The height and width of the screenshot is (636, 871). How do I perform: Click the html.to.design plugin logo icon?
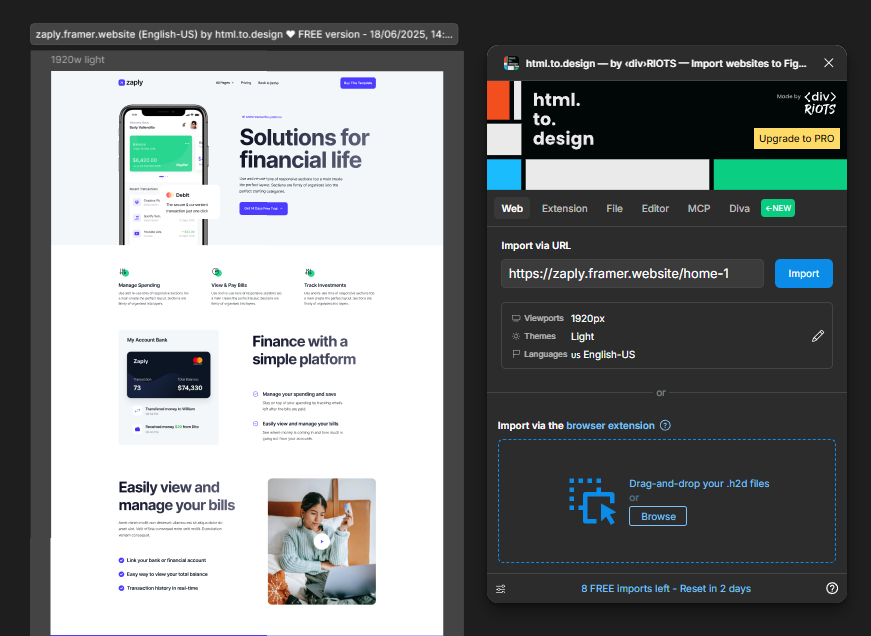[x=511, y=63]
